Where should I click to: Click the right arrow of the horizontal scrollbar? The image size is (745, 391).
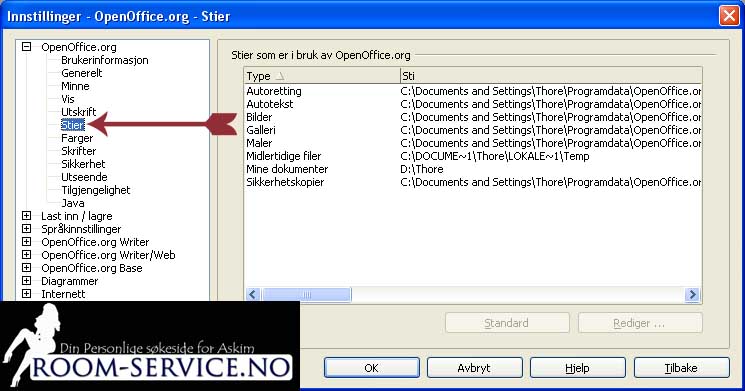pos(692,295)
